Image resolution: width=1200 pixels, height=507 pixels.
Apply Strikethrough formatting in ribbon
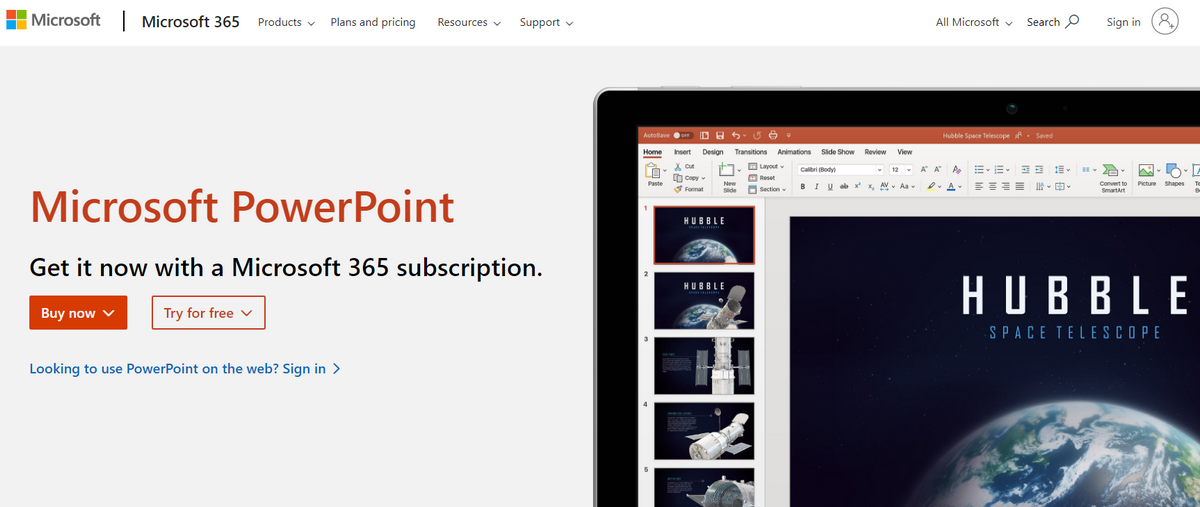[x=844, y=186]
